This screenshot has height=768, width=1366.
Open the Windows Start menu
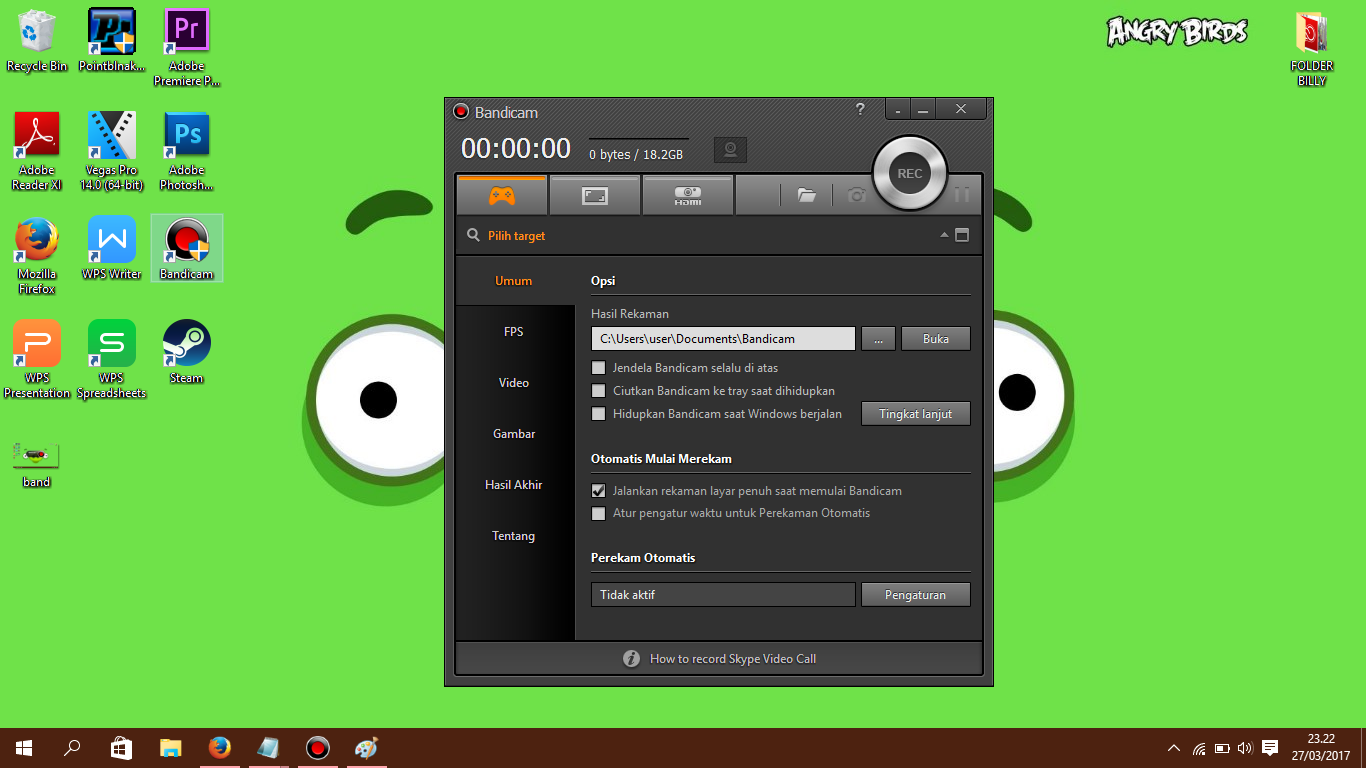[24, 748]
